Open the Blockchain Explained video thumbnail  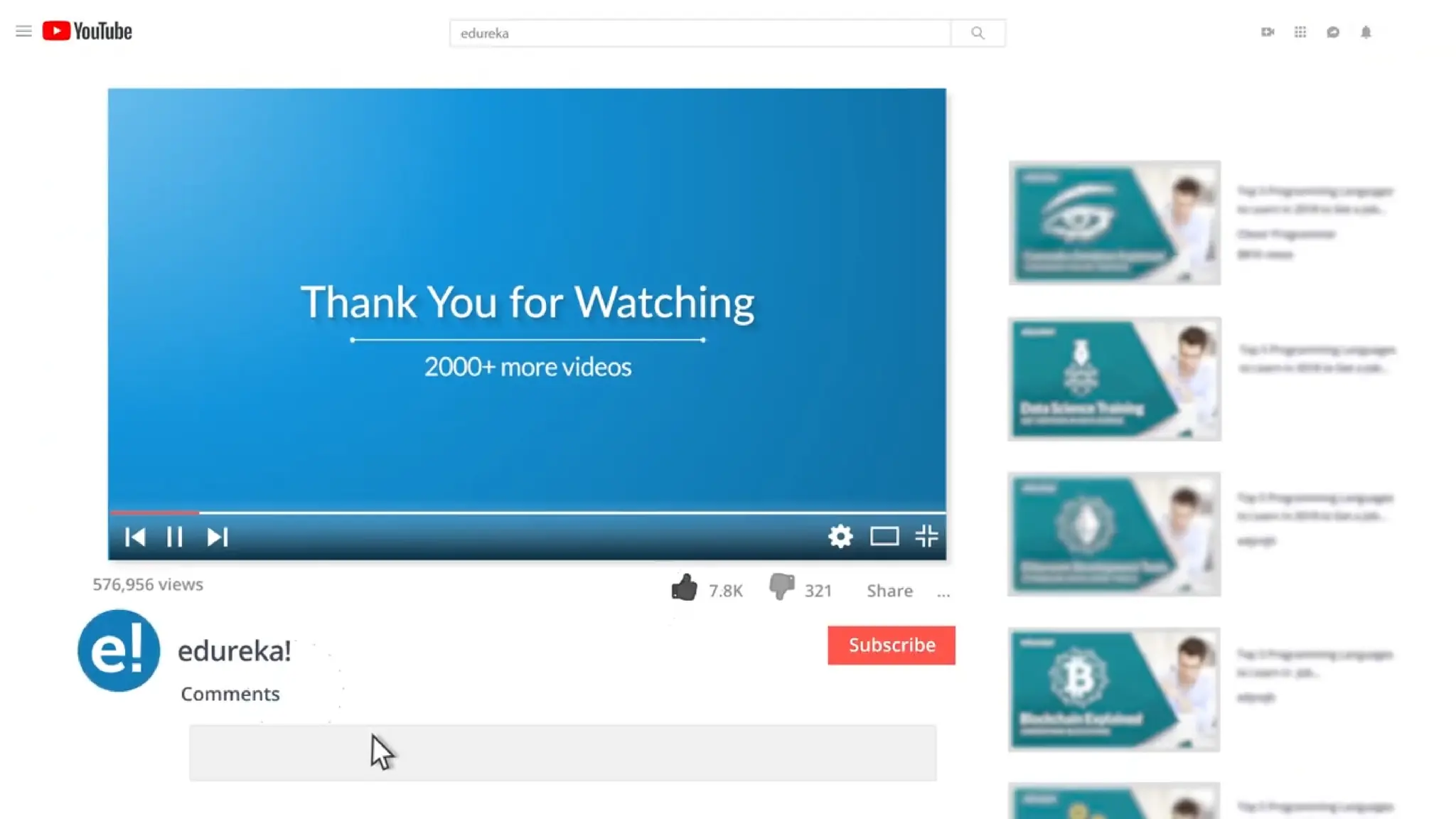click(x=1114, y=689)
